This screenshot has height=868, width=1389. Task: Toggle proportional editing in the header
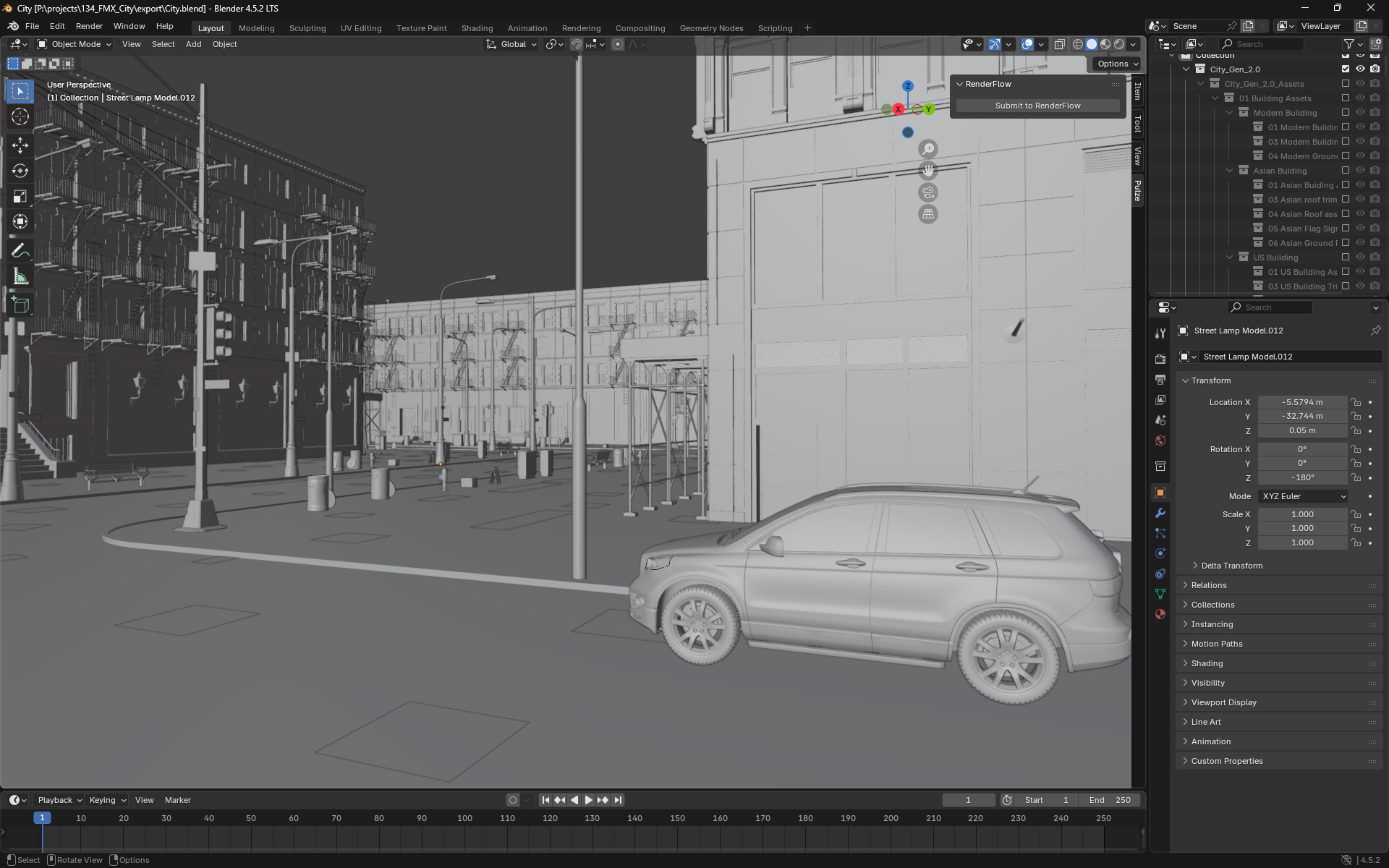pyautogui.click(x=618, y=44)
